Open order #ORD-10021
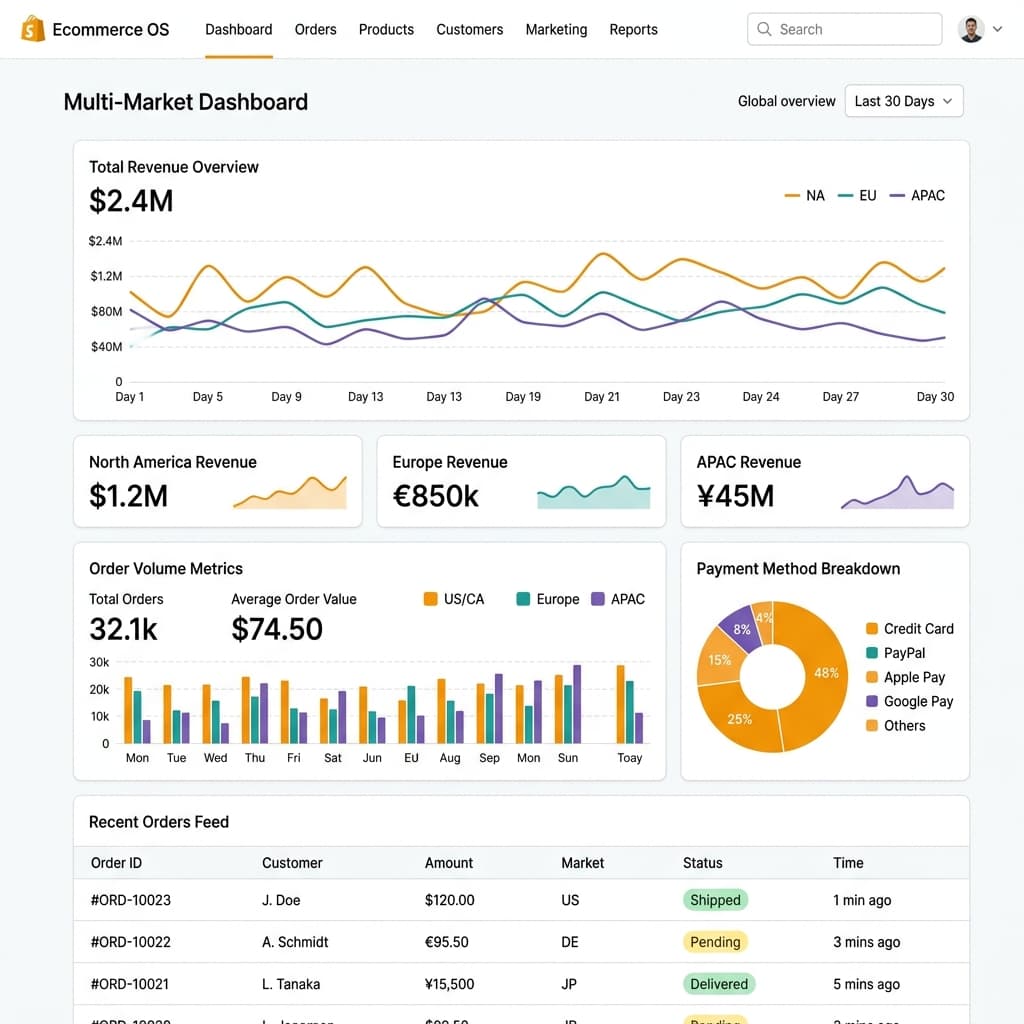This screenshot has width=1024, height=1024. [x=130, y=984]
